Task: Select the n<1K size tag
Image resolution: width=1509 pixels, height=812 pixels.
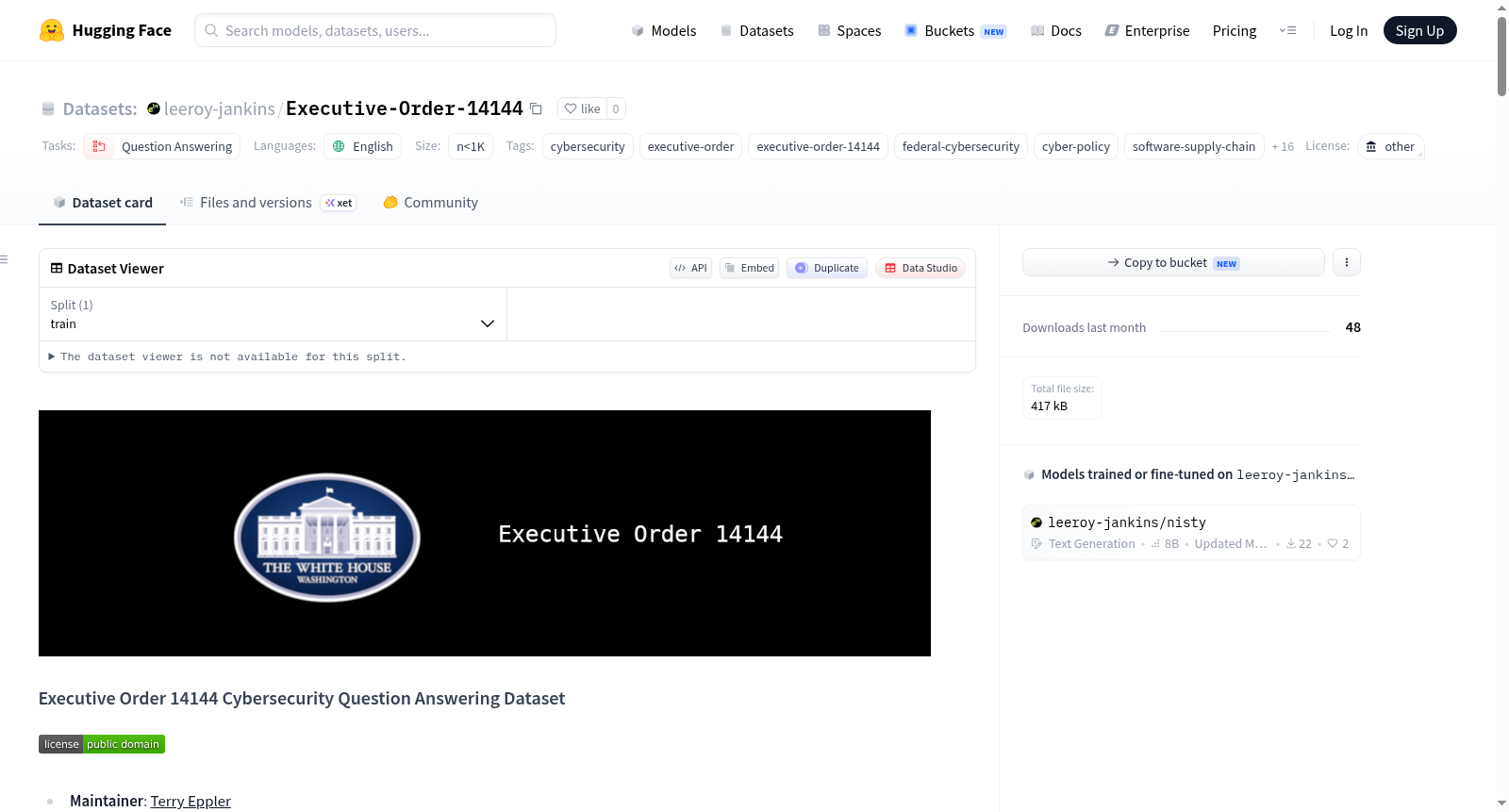Action: 471,146
